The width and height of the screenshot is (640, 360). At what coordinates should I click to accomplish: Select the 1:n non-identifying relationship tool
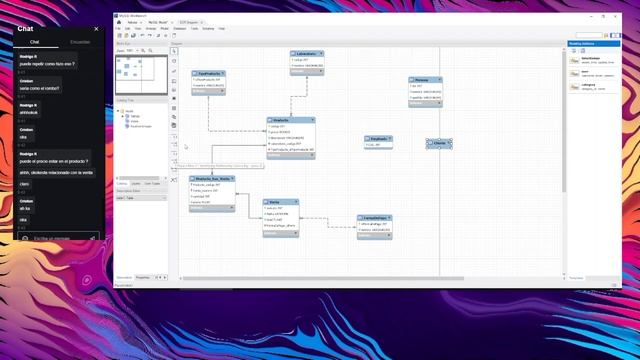[174, 144]
